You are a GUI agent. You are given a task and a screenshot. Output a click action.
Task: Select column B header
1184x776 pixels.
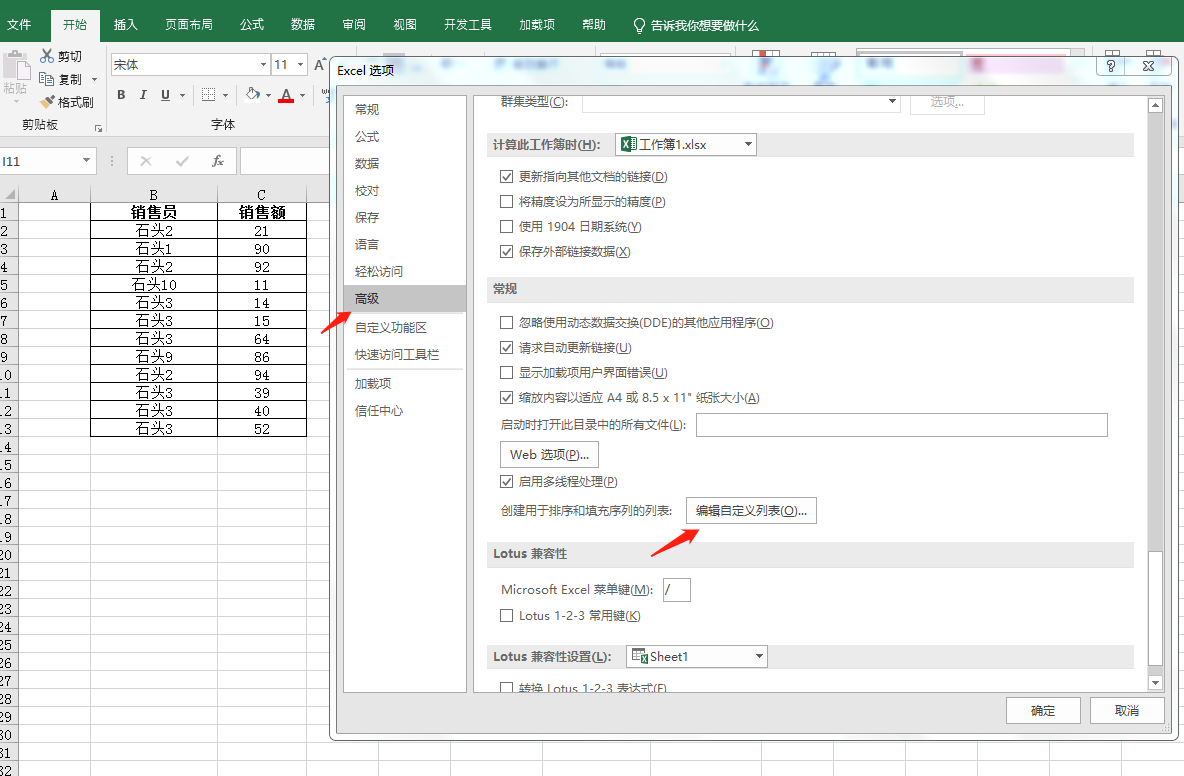coord(154,195)
